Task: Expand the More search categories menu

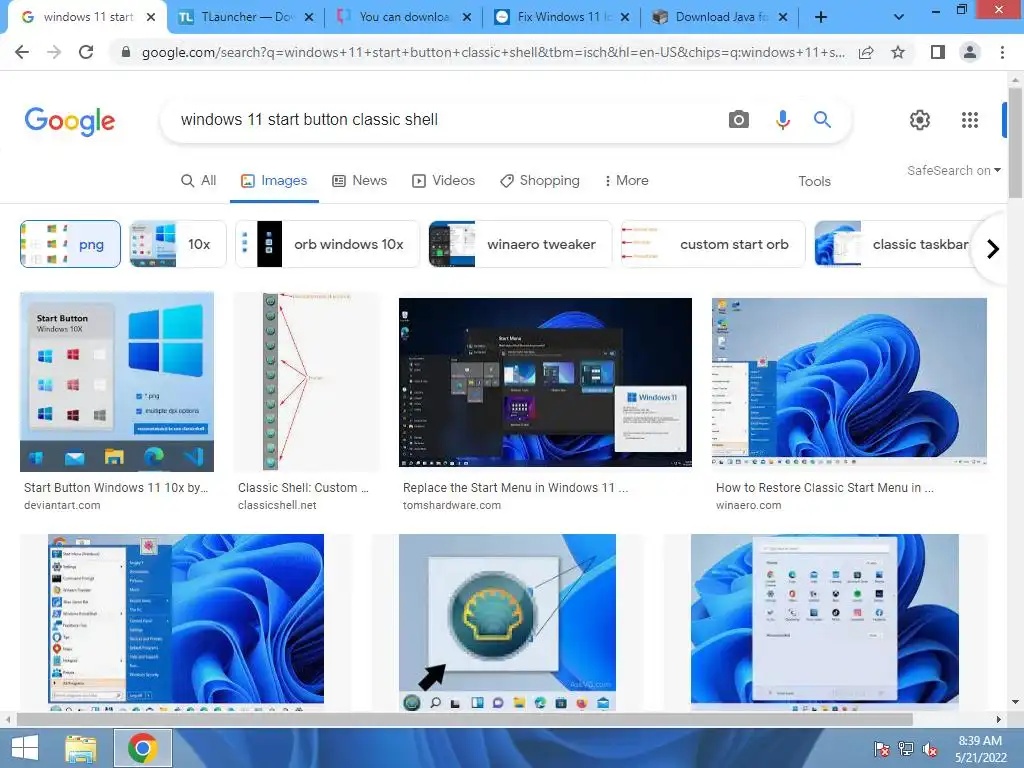Action: pyautogui.click(x=626, y=180)
